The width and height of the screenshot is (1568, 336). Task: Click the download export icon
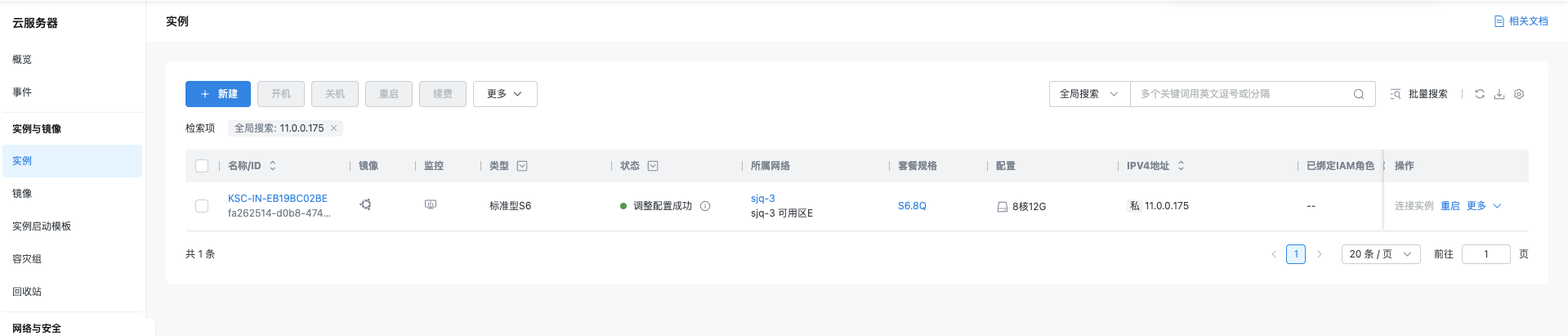click(x=1499, y=94)
